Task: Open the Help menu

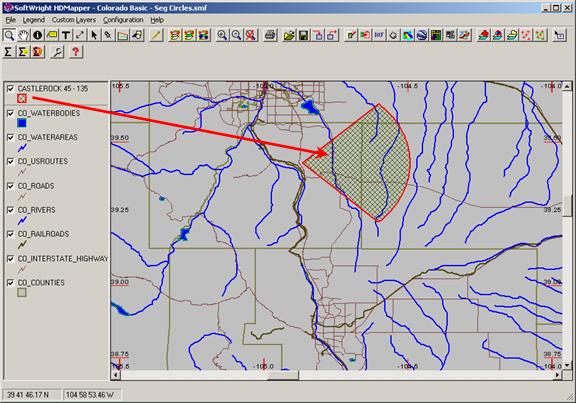Action: 157,20
